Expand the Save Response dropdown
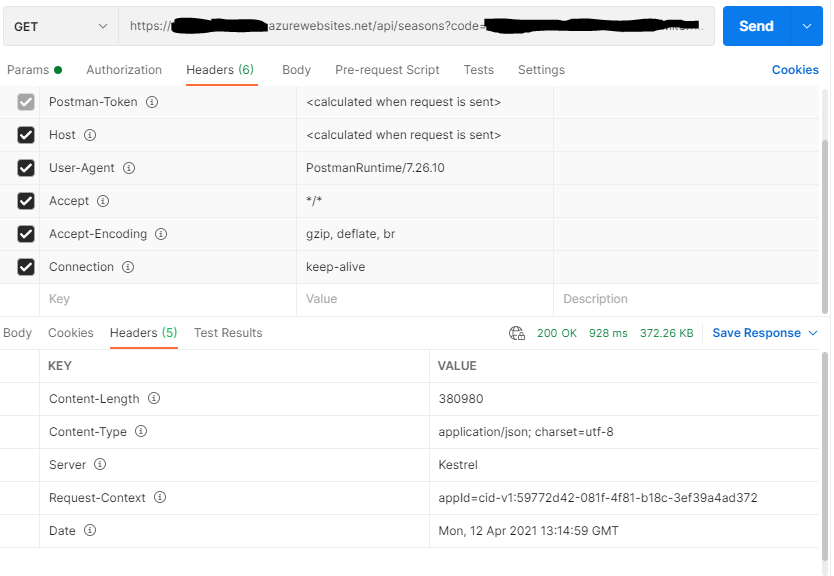Image resolution: width=834 pixels, height=576 pixels. [810, 332]
